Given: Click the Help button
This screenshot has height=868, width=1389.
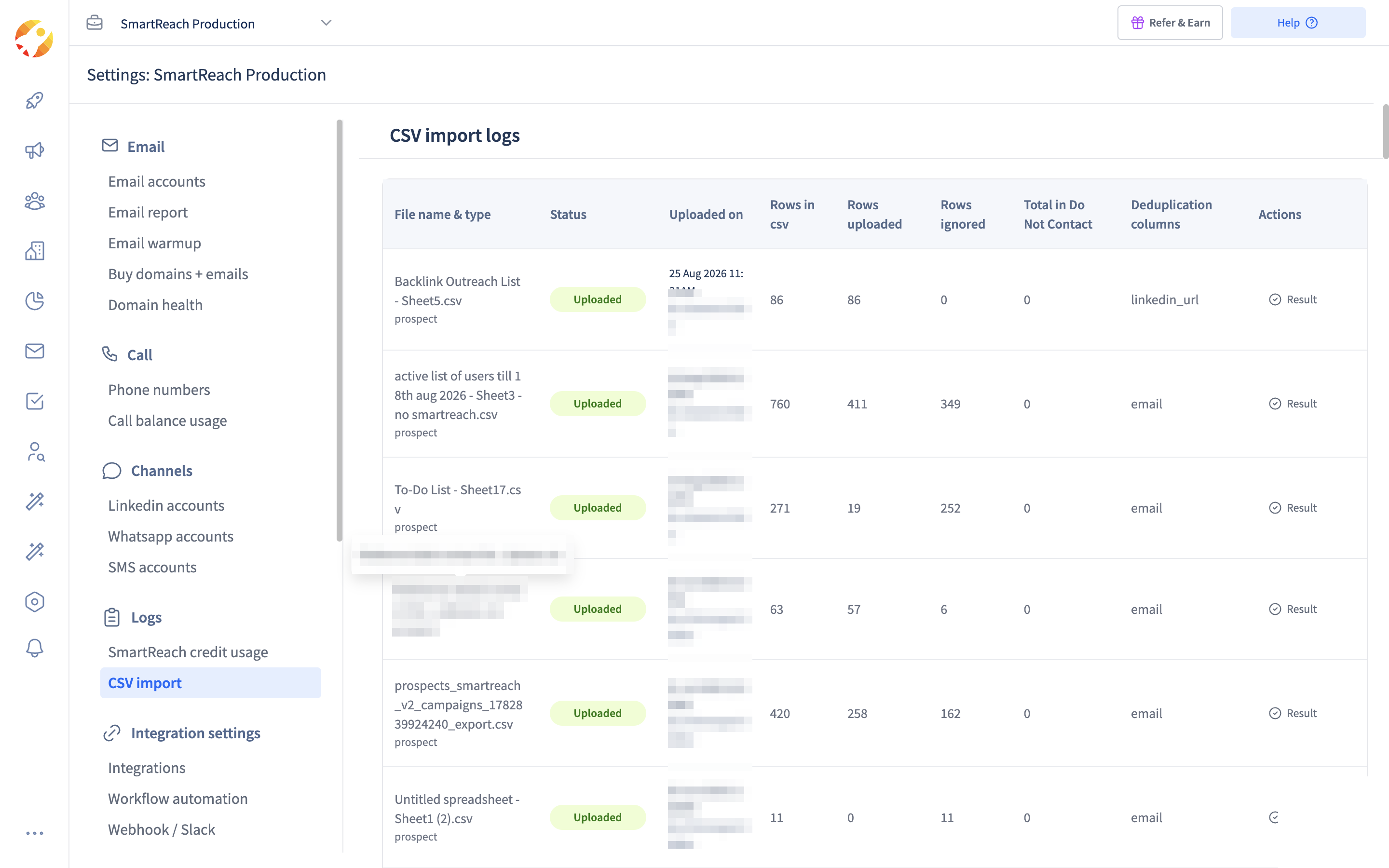Looking at the screenshot, I should (x=1298, y=23).
